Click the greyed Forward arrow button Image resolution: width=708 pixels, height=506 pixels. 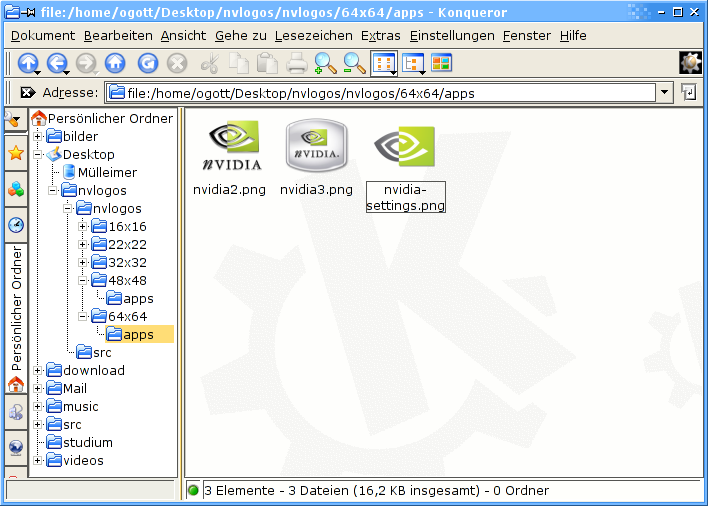click(x=86, y=63)
